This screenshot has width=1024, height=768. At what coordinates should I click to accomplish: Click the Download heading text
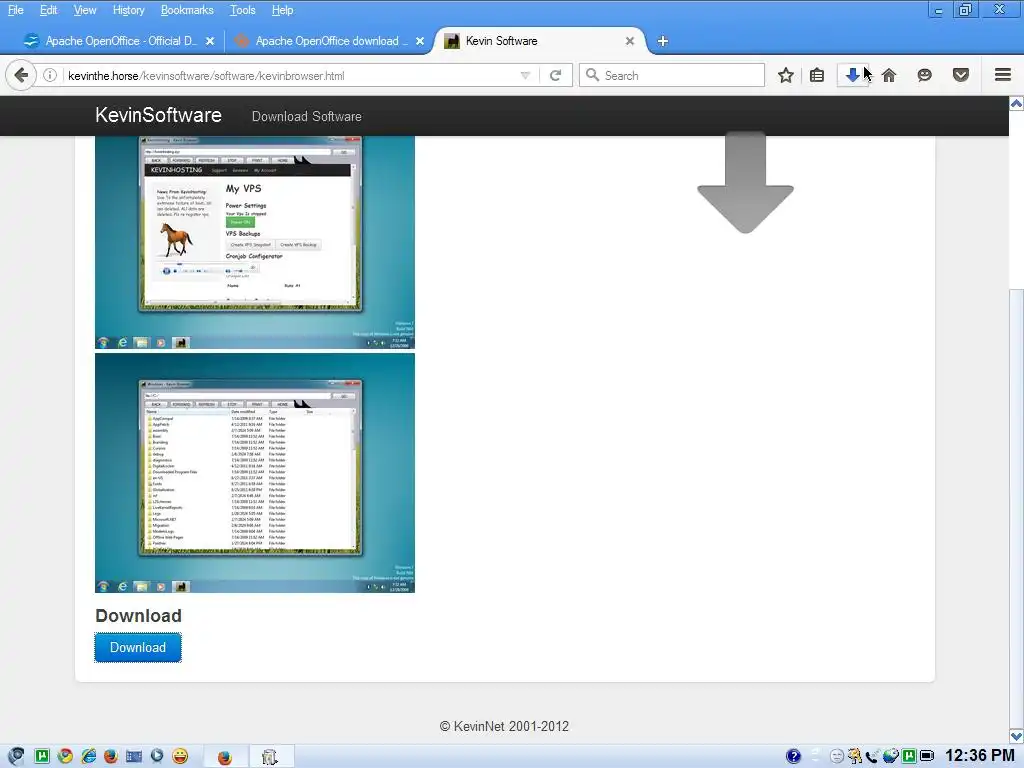click(x=138, y=615)
